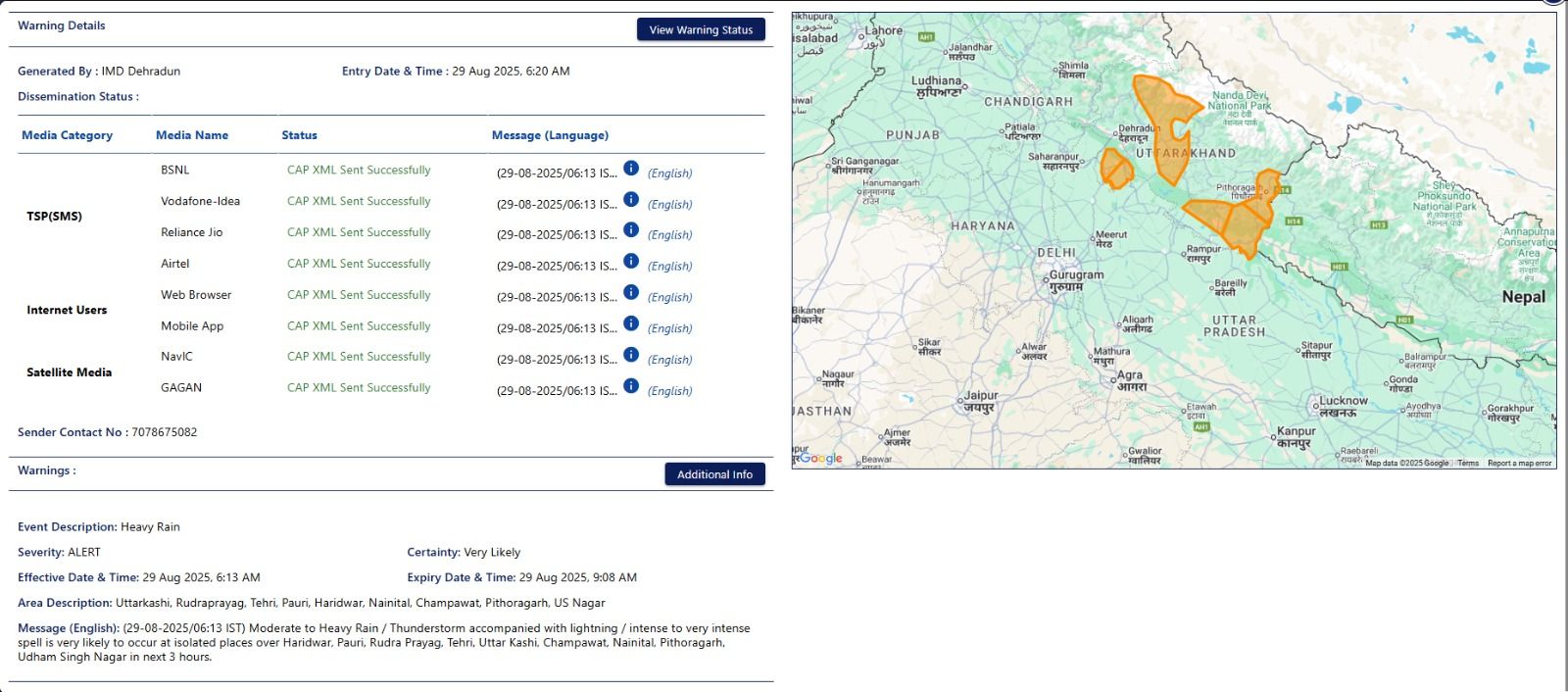Screen dimensions: 1568x692
Task: Open the map Terms link
Action: point(1467,464)
